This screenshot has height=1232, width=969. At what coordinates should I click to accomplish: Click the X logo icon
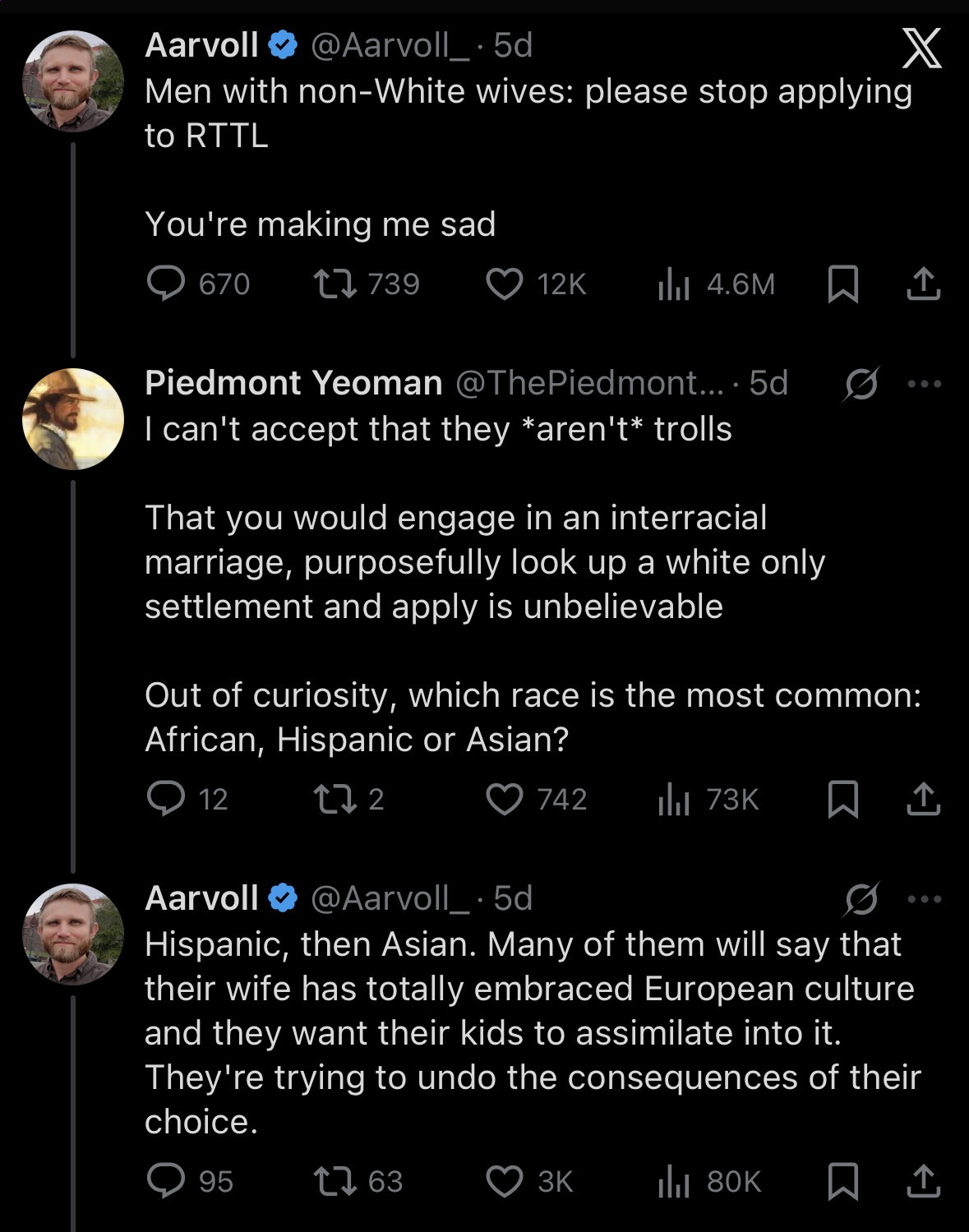point(921,50)
